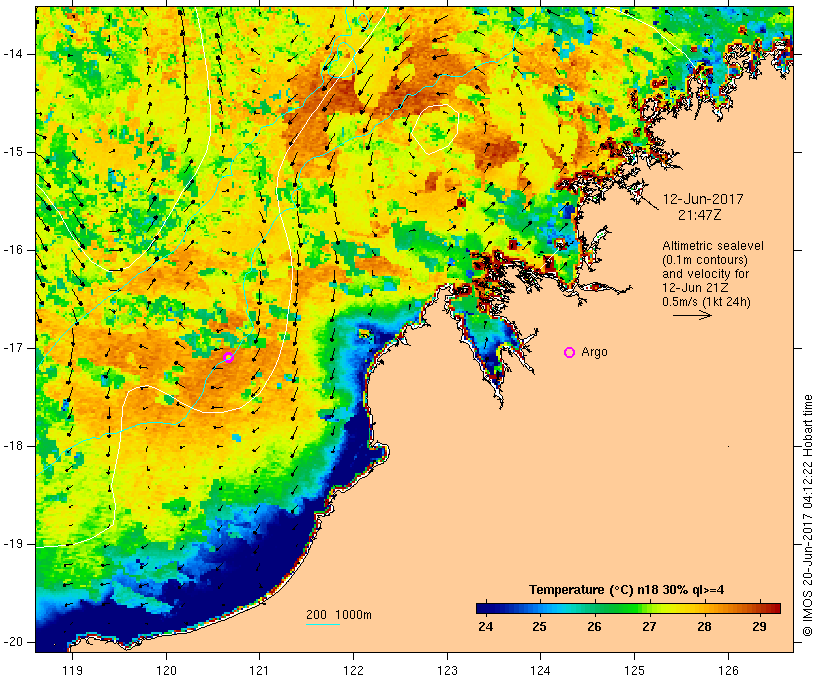Click the dark red end of the temperature colorbar
Image resolution: width=820 pixels, height=680 pixels.
[775, 608]
